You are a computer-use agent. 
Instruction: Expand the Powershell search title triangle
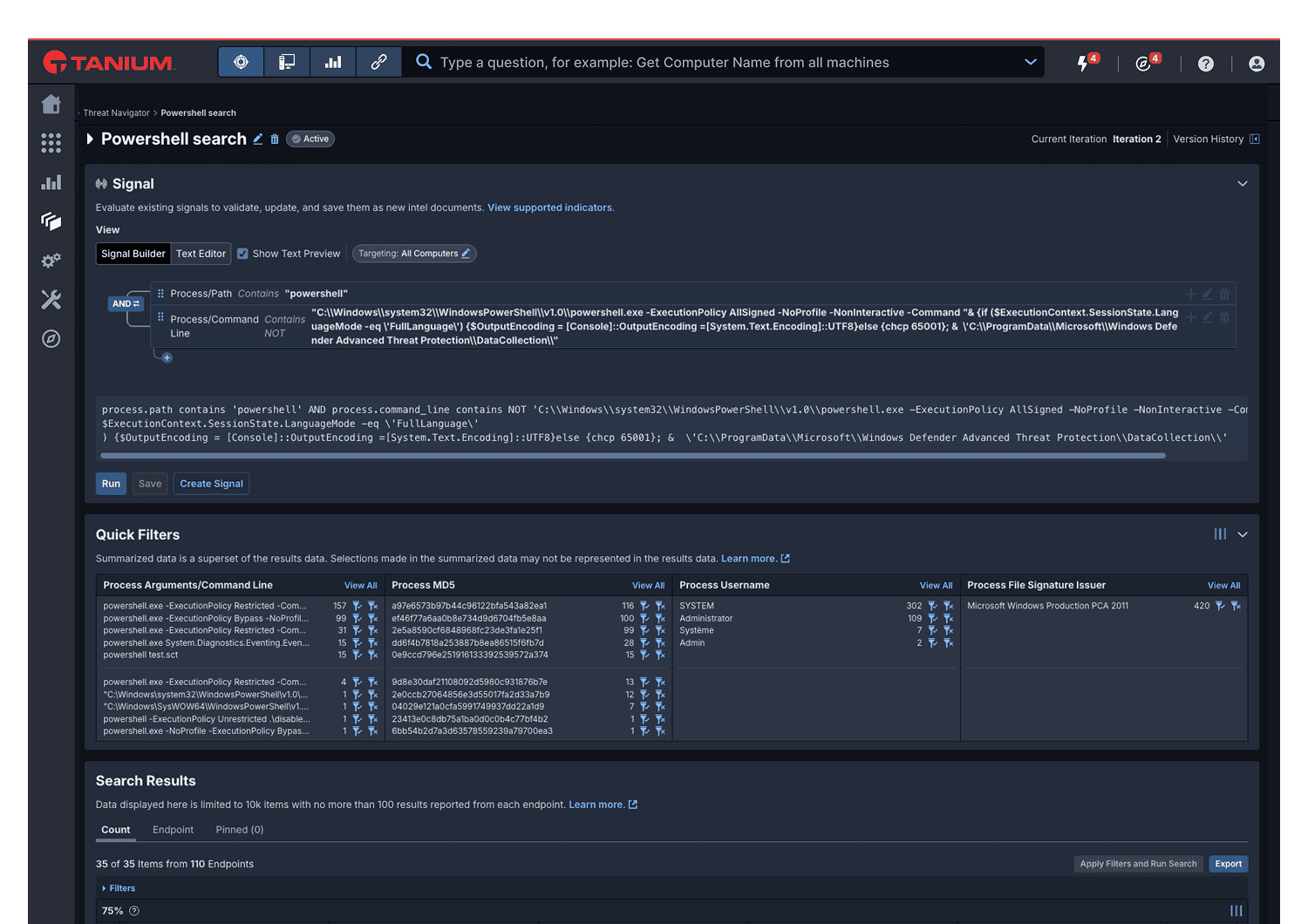(x=90, y=139)
